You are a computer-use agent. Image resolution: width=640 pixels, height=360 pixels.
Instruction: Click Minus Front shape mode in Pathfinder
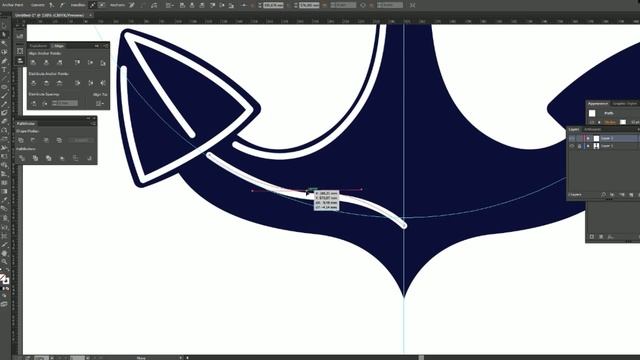(x=33, y=140)
